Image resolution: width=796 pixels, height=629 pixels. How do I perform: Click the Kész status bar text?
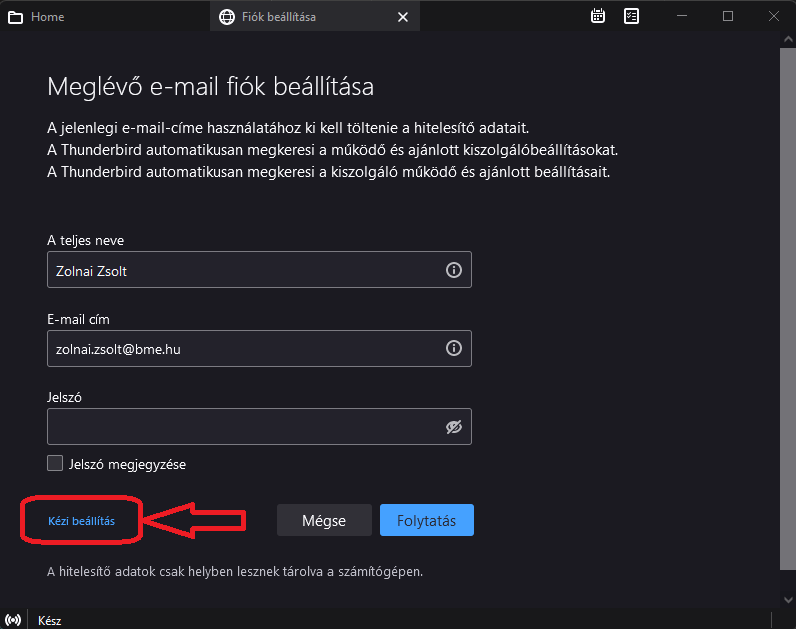click(x=49, y=621)
